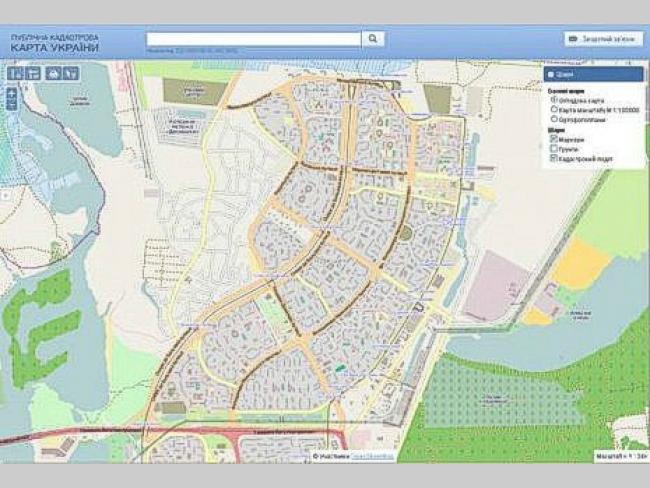Click the icon in the Шари panel header

click(x=553, y=74)
